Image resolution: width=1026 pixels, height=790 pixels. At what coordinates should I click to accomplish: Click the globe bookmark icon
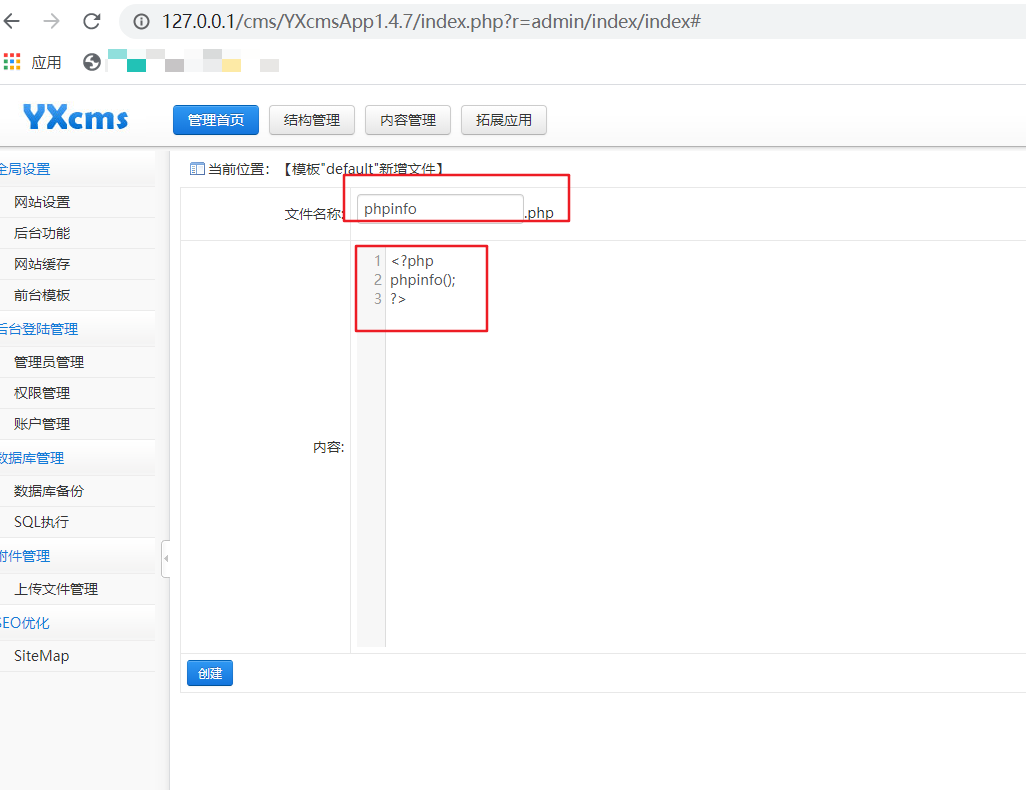[x=92, y=62]
